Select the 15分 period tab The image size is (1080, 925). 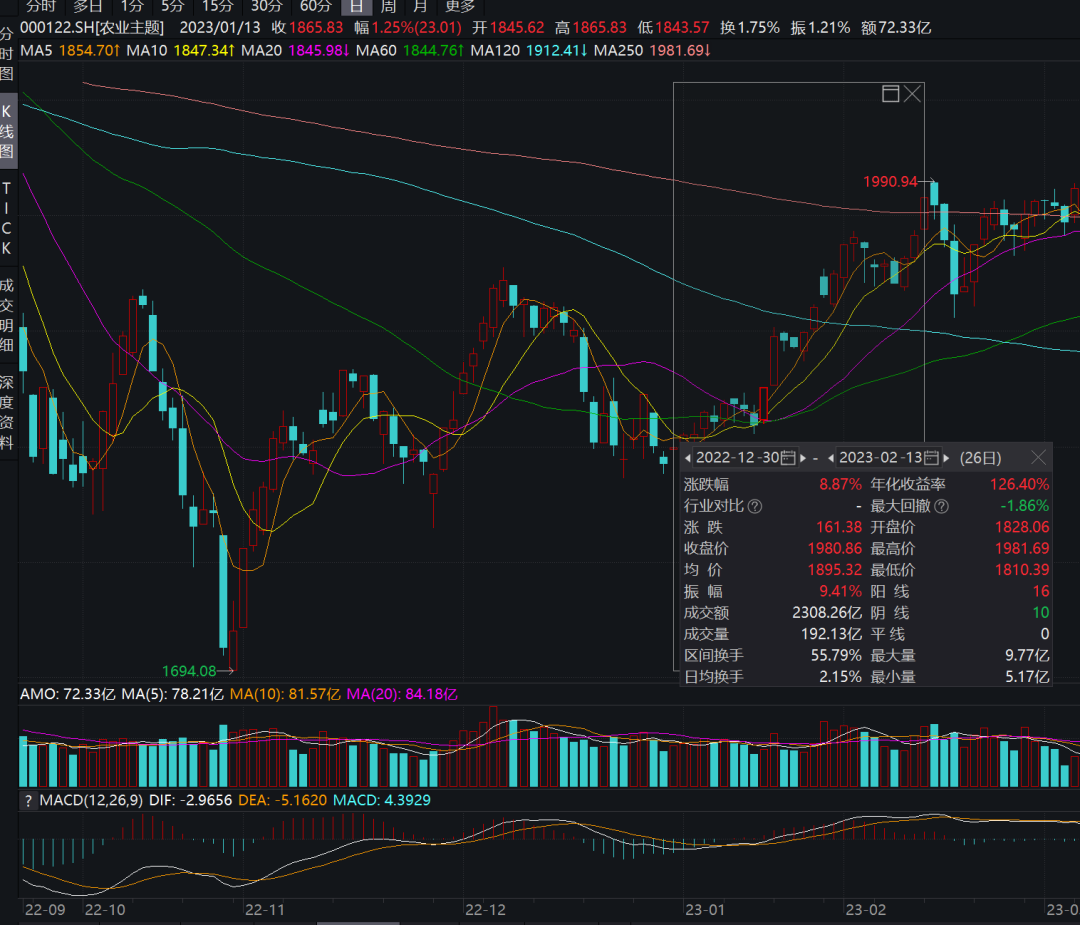tap(218, 7)
